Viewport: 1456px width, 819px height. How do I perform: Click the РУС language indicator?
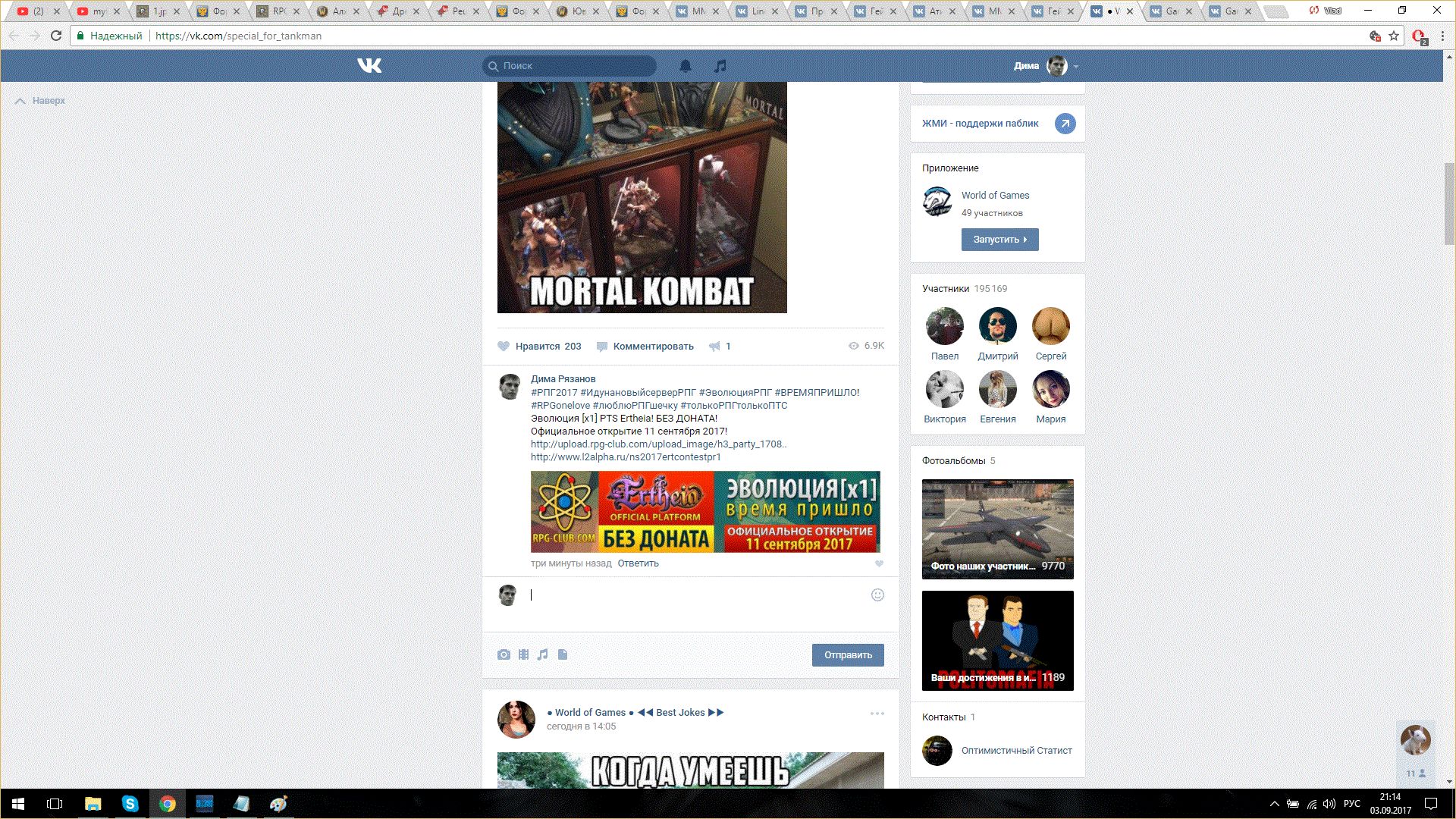coord(1352,804)
